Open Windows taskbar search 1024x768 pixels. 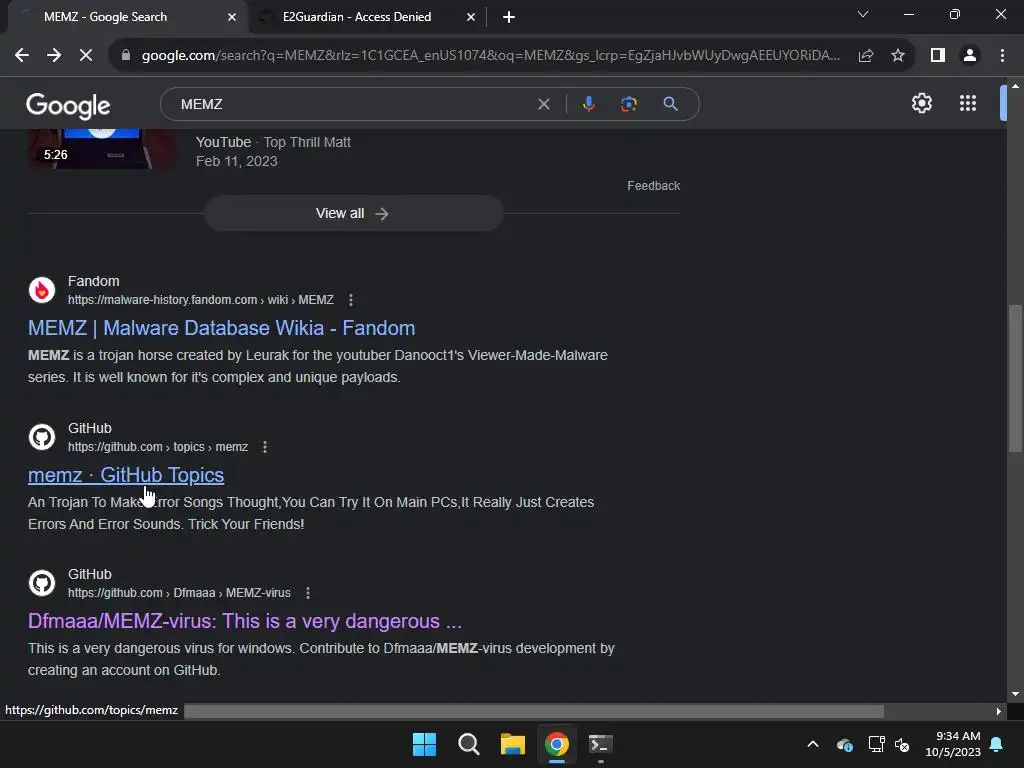(x=468, y=744)
